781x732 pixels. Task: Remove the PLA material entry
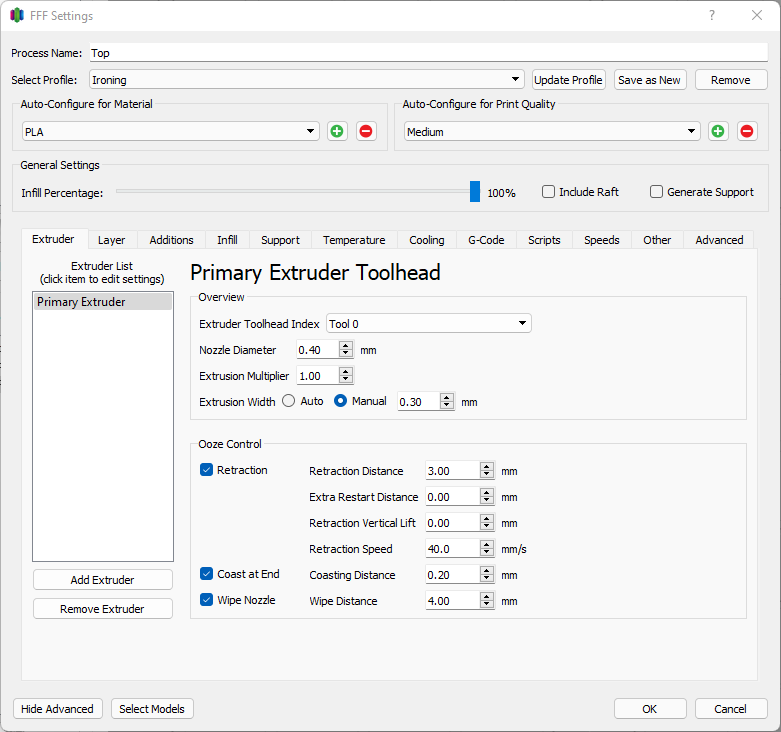(x=366, y=131)
